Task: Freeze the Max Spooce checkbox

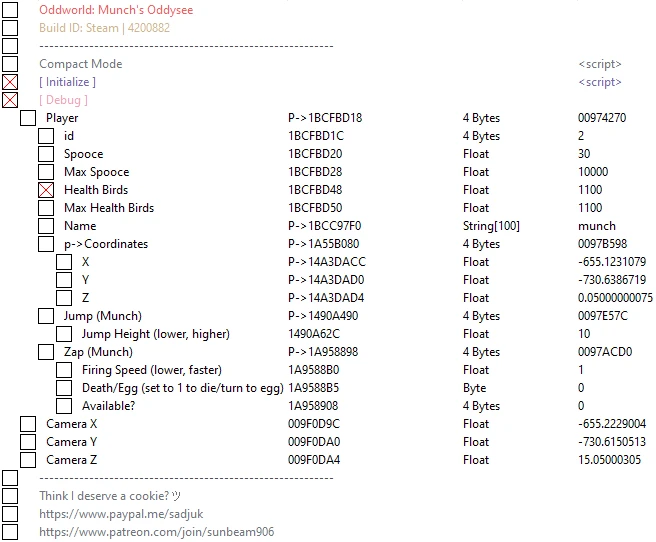Action: pos(46,172)
